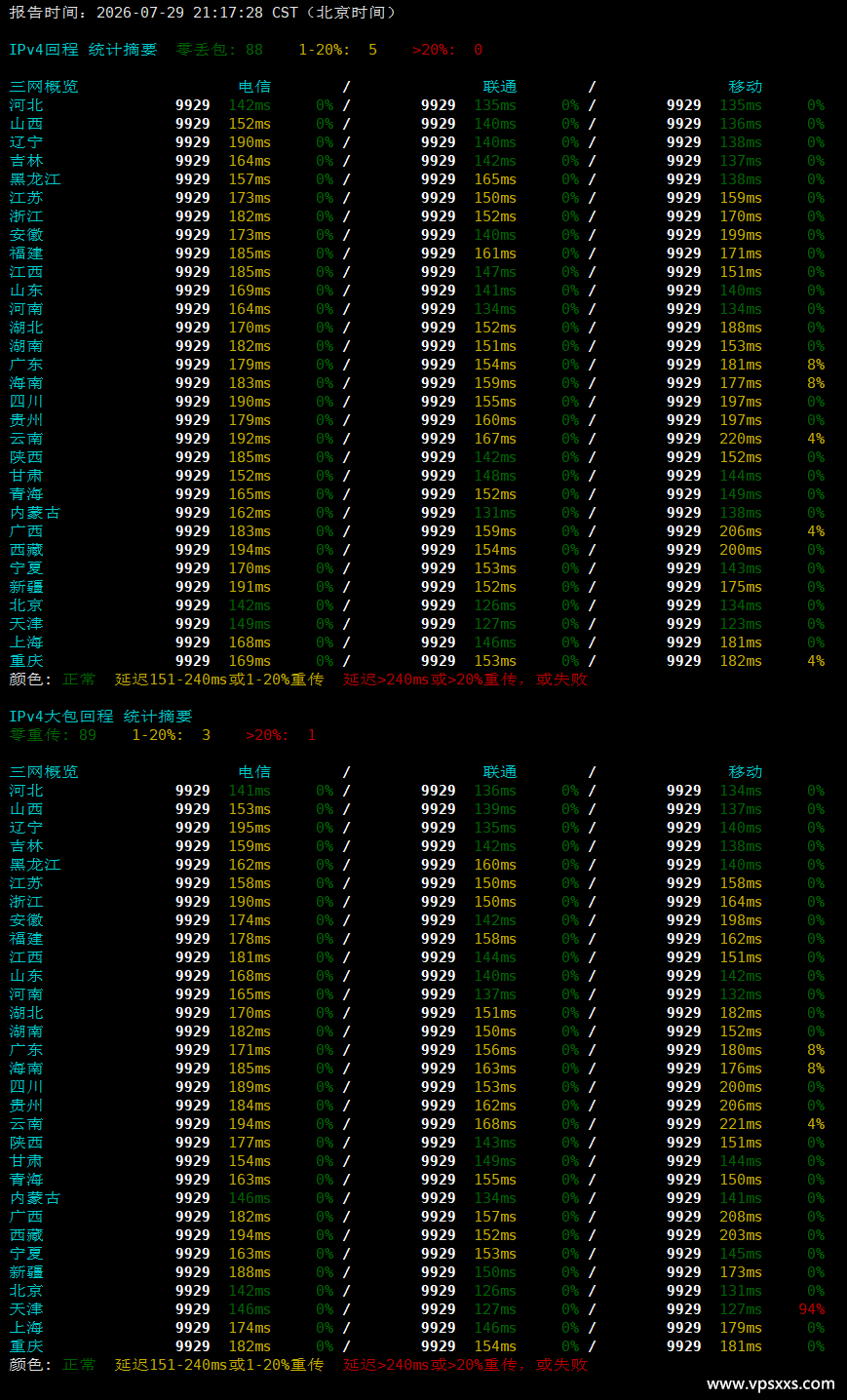Click the 147ms unicom latency for 江西
Image resolution: width=847 pixels, height=1400 pixels.
(495, 272)
